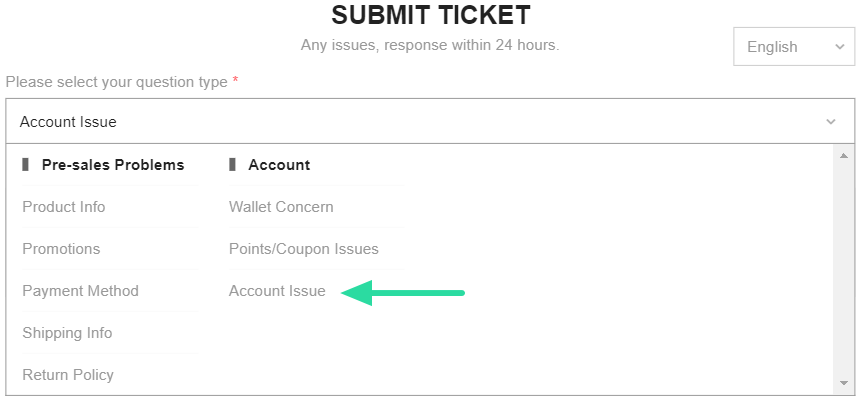Image resolution: width=861 pixels, height=403 pixels.
Task: Click the bar marker beside the Account header
Action: click(x=233, y=165)
